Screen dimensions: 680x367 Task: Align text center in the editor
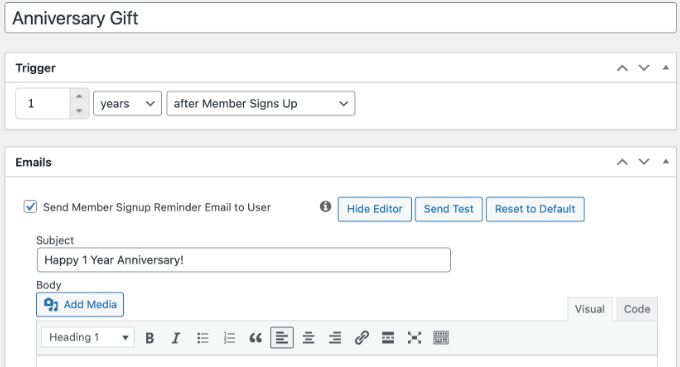pos(308,338)
